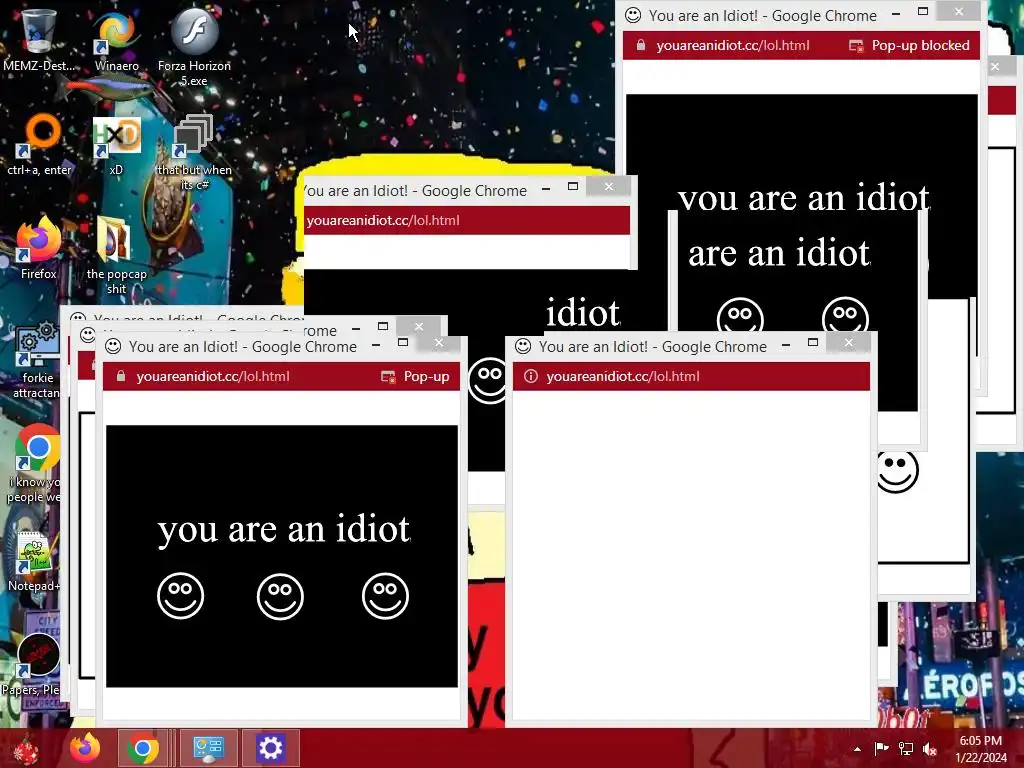The width and height of the screenshot is (1024, 768).
Task: Click title bar smiley of bottom-left window
Action: click(113, 346)
